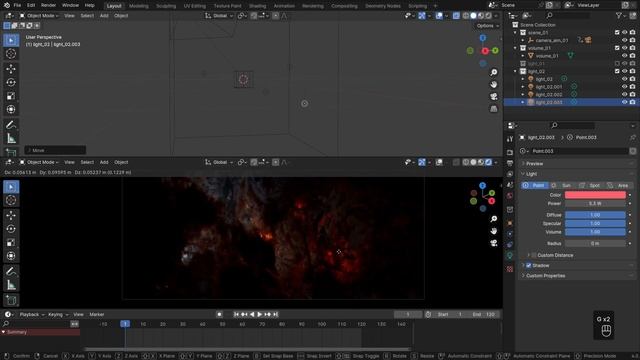Select the Rotate tool in lower viewport
Image resolution: width=640 pixels, height=360 pixels.
tap(11, 229)
